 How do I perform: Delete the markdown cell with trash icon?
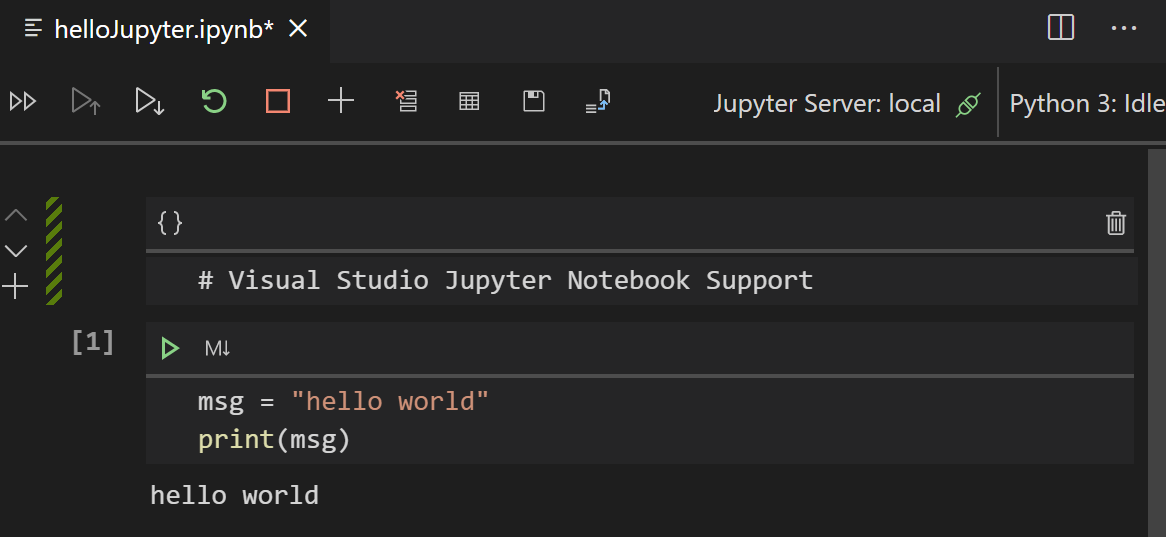1115,222
